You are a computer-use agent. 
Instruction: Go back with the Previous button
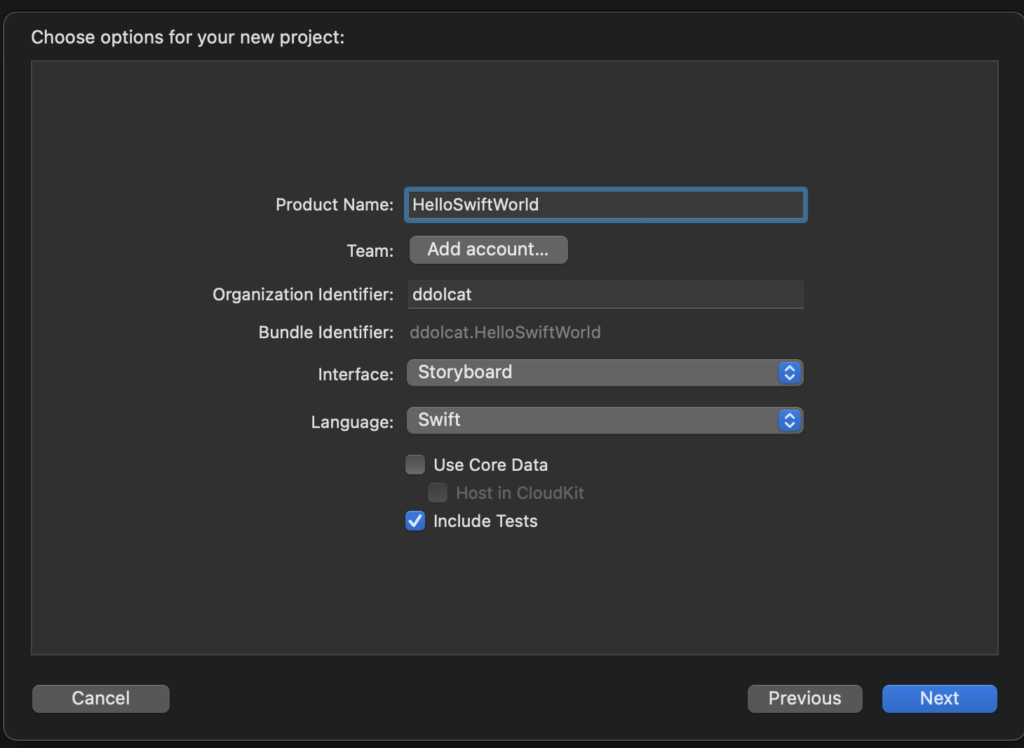(804, 699)
